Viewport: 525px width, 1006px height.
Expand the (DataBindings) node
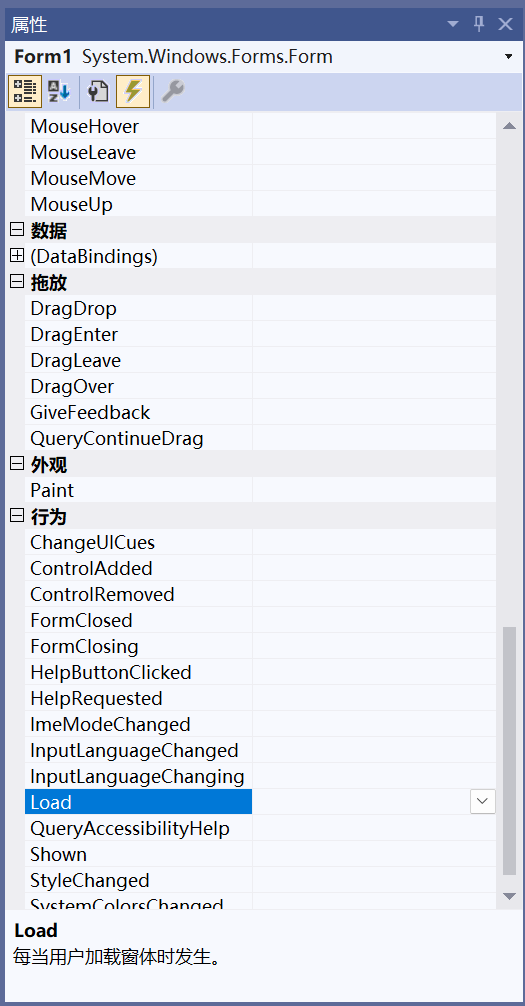17,256
